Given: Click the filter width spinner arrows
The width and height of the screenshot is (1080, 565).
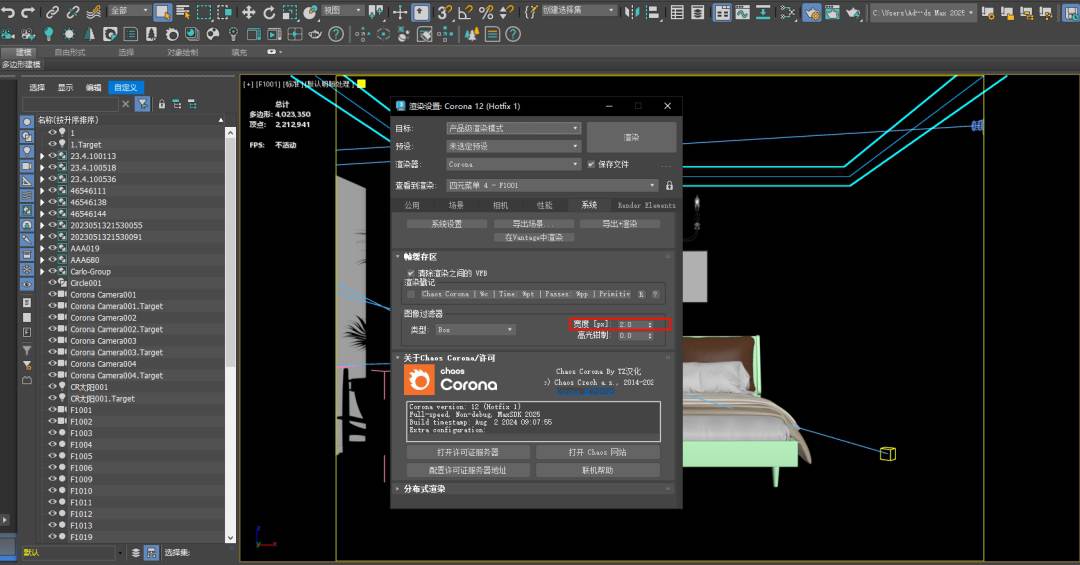Looking at the screenshot, I should [650, 325].
